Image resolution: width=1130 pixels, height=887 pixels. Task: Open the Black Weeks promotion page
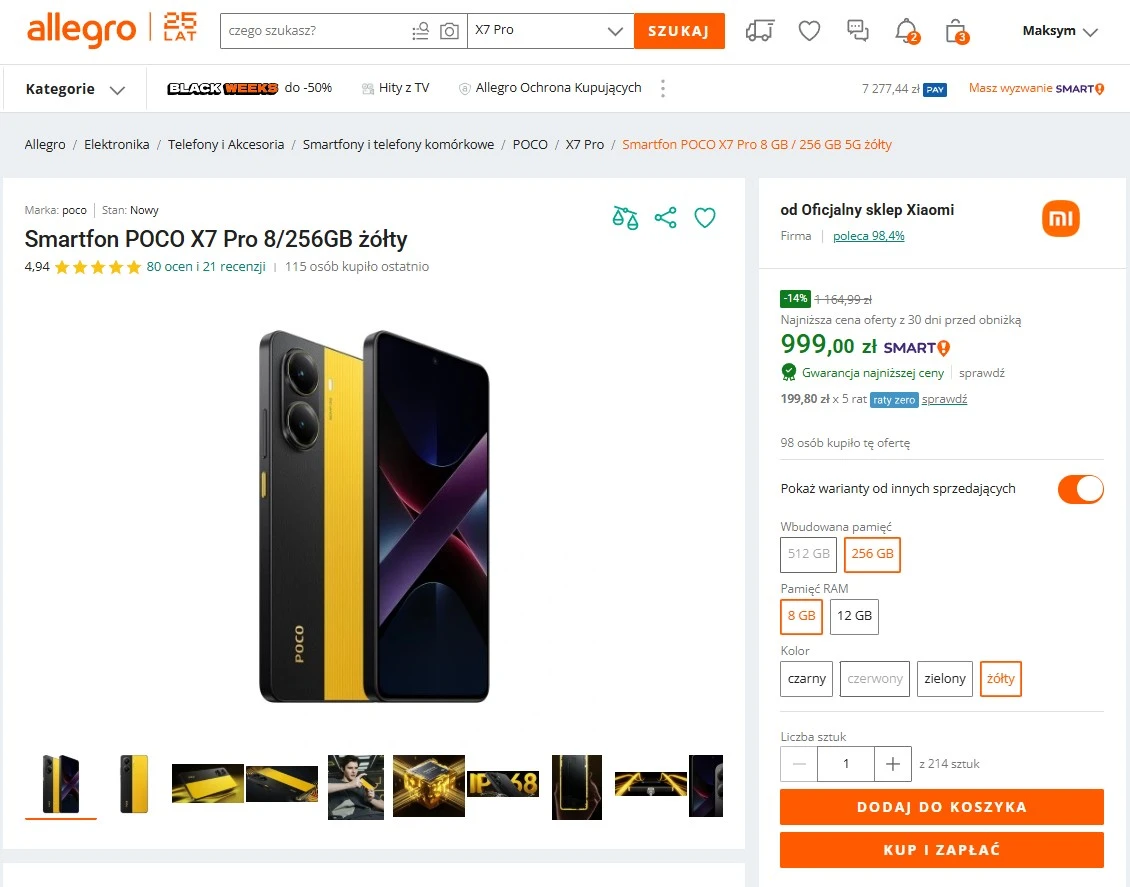coord(222,88)
